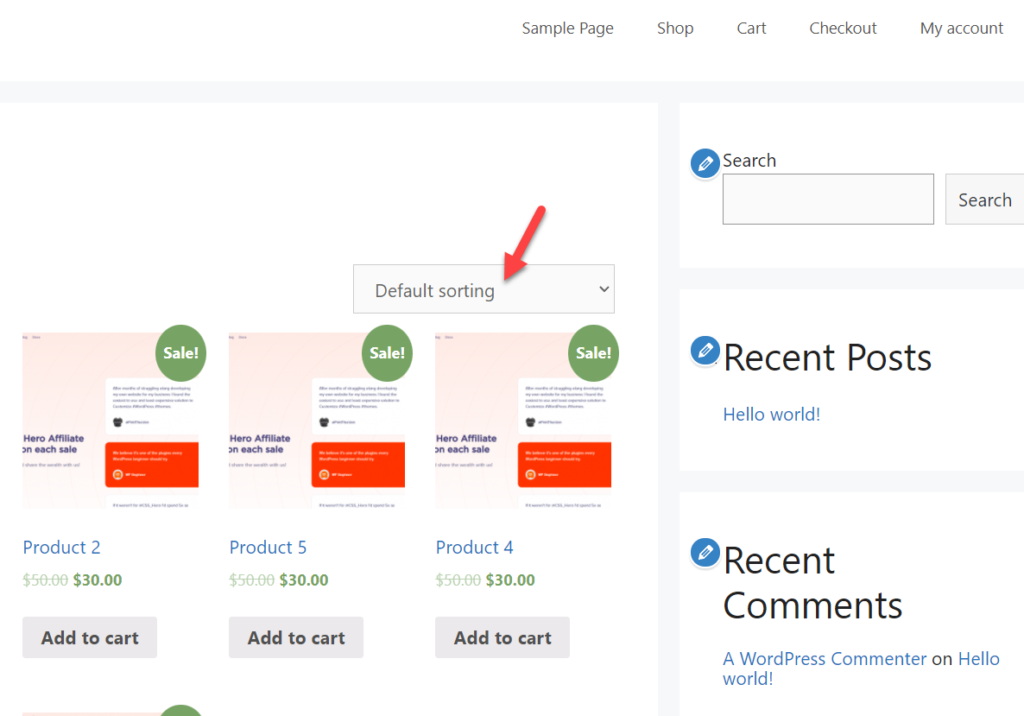Image resolution: width=1024 pixels, height=716 pixels.
Task: Go to Shop in navigation menu
Action: pyautogui.click(x=675, y=28)
